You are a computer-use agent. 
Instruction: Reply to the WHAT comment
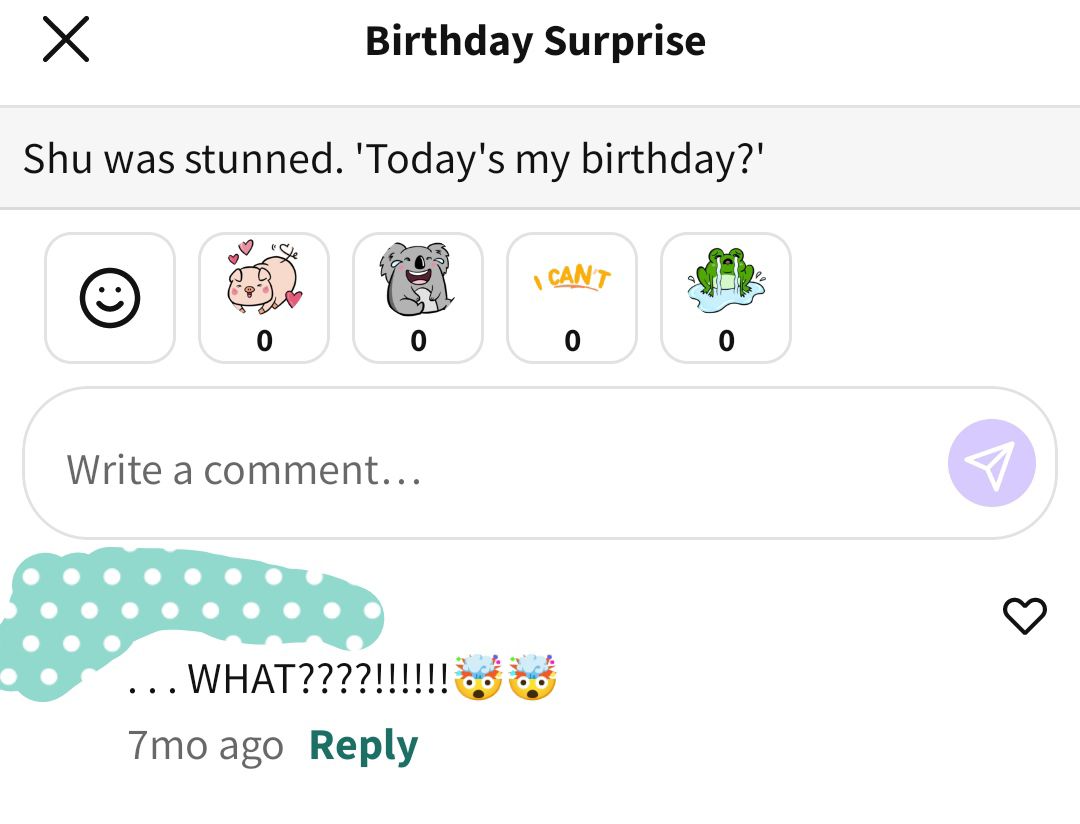click(363, 745)
